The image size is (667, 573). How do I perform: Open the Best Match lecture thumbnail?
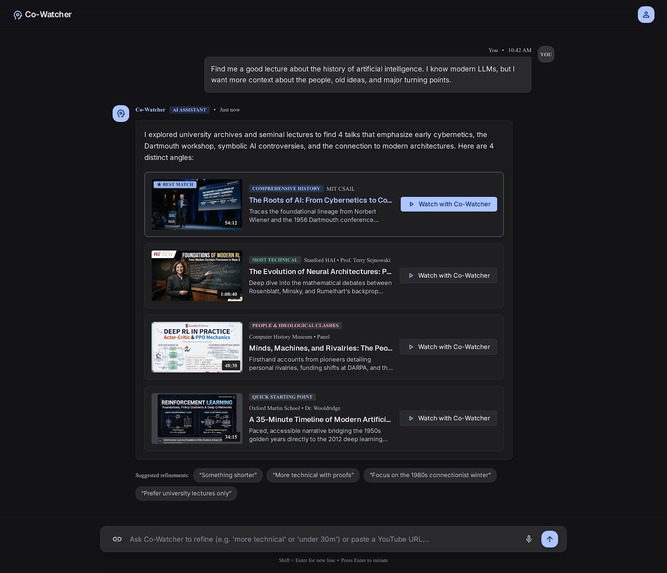pos(197,204)
